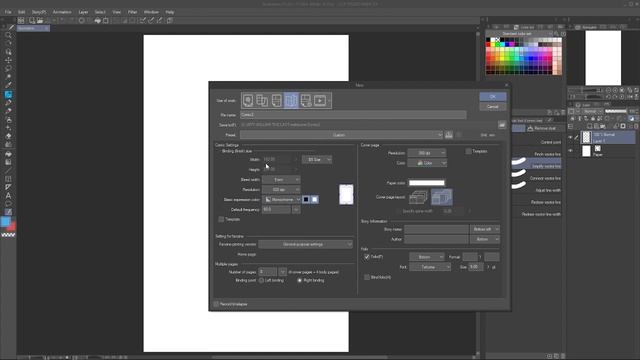Viewport: 640px width, 360px height.
Task: Open the Basic expression color Monochrome dropdown
Action: point(282,200)
